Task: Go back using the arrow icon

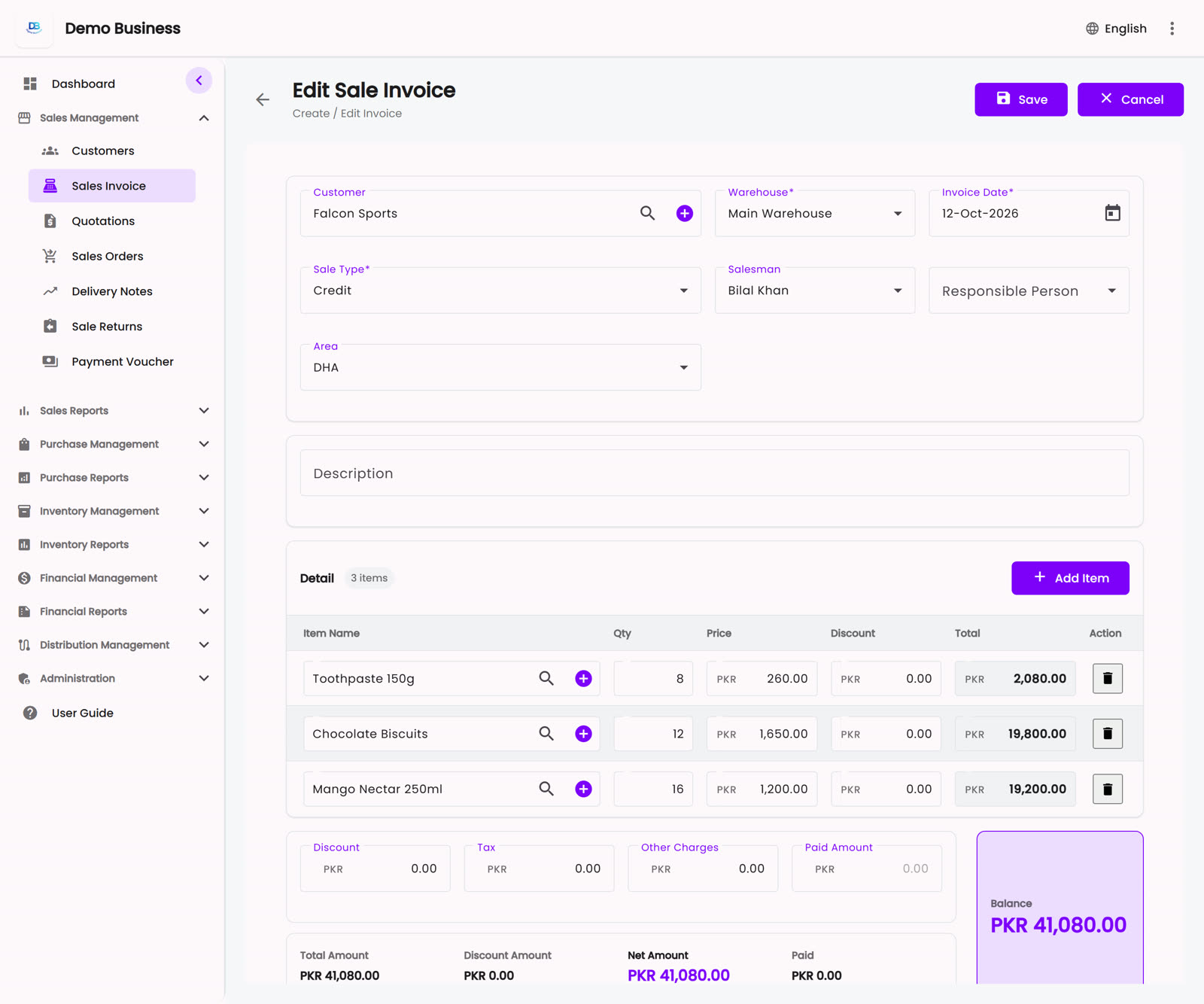Action: click(263, 99)
